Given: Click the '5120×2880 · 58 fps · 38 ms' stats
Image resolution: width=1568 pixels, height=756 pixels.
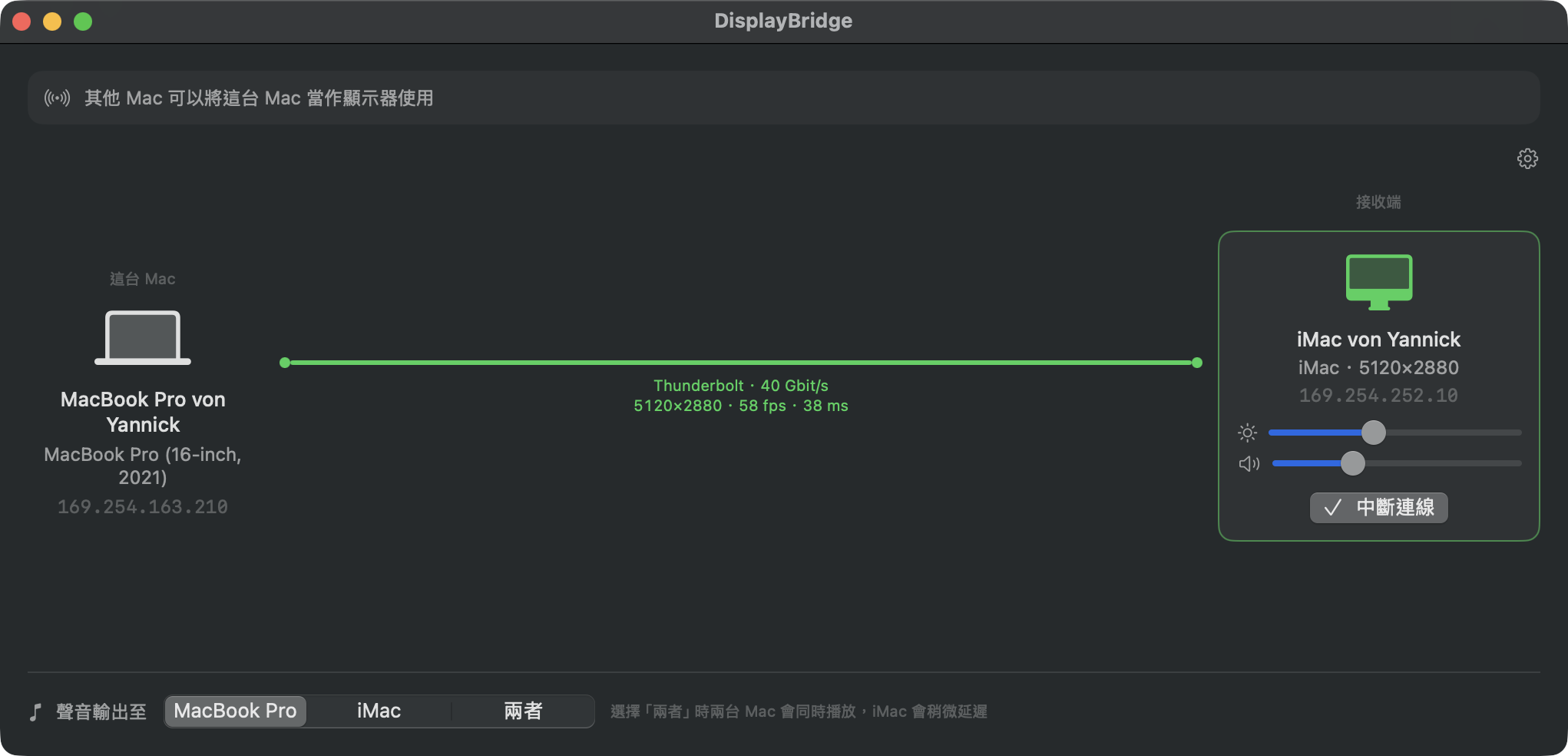Looking at the screenshot, I should point(741,406).
